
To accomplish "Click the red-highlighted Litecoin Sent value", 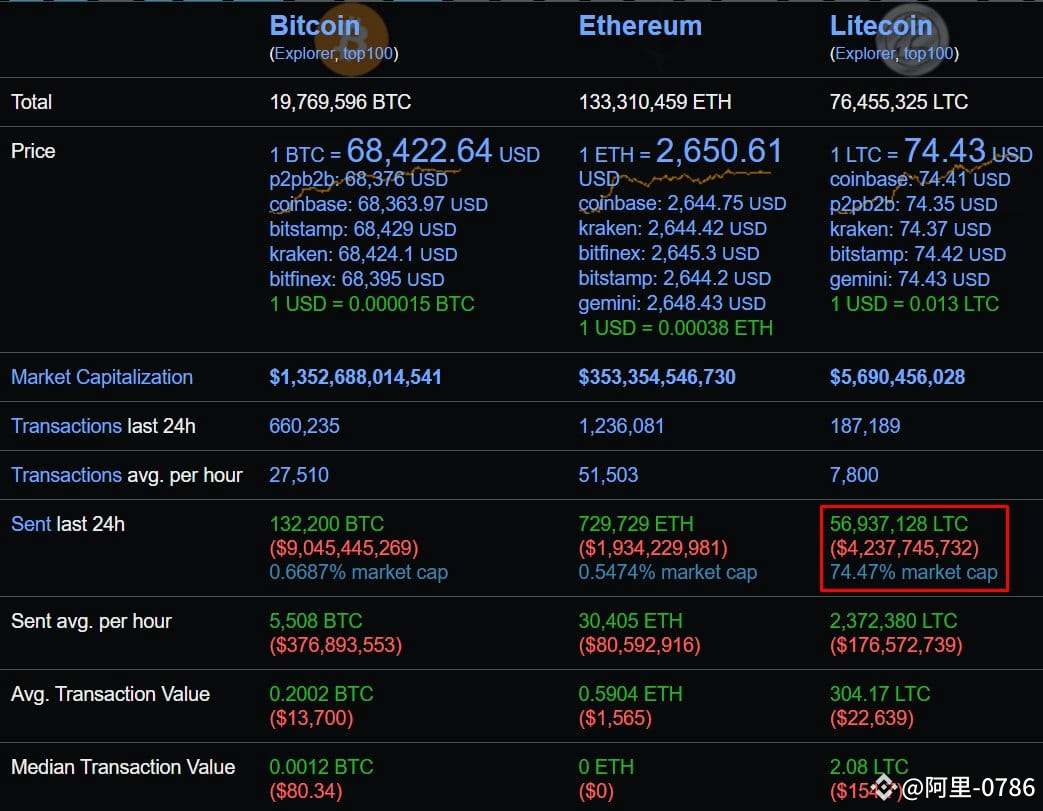I will [914, 549].
